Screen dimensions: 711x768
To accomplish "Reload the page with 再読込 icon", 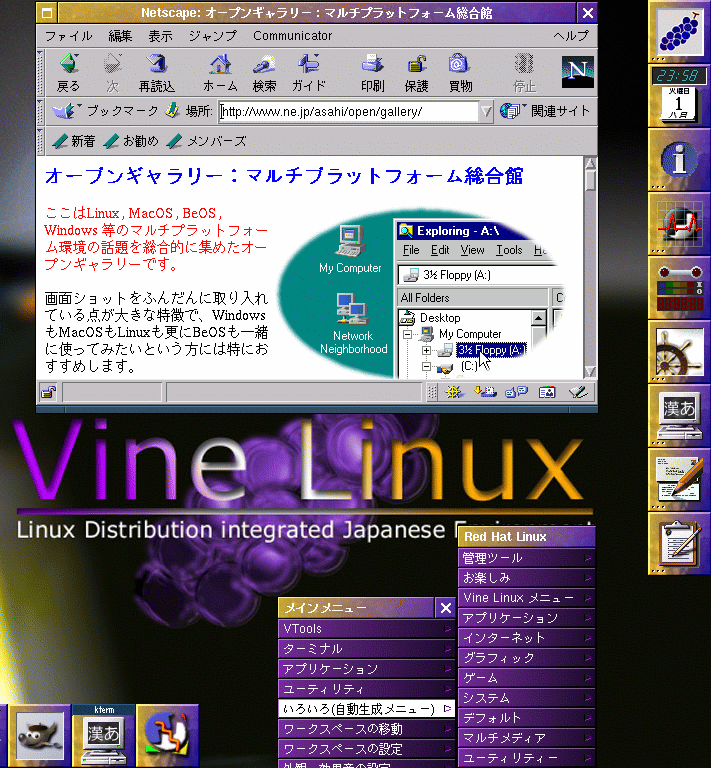I will (157, 65).
